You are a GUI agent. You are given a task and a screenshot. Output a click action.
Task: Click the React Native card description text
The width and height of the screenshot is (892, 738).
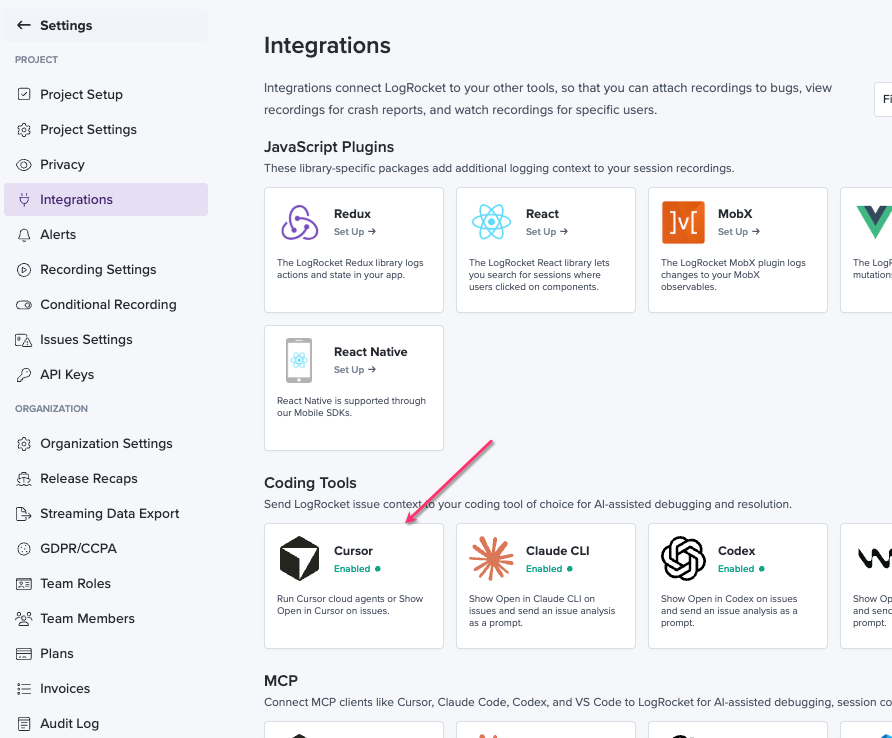click(x=351, y=407)
